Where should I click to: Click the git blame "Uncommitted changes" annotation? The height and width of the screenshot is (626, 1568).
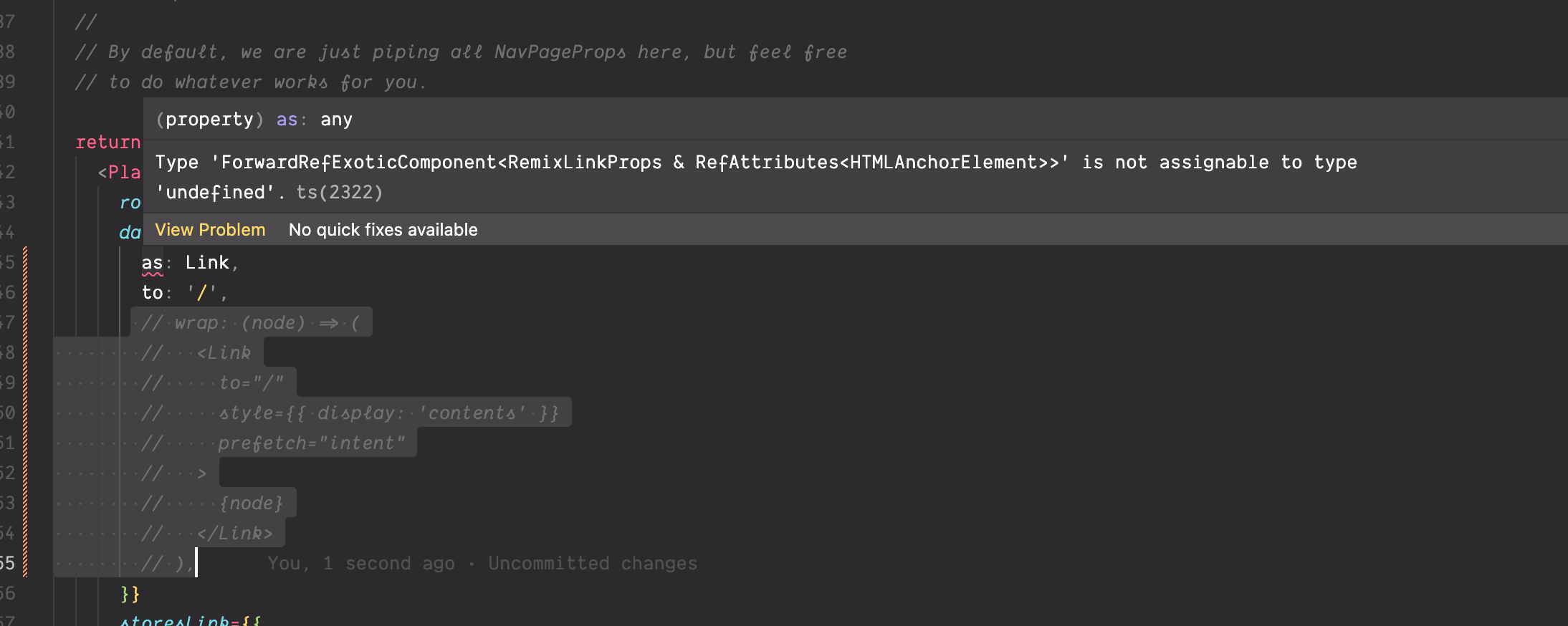tap(592, 564)
